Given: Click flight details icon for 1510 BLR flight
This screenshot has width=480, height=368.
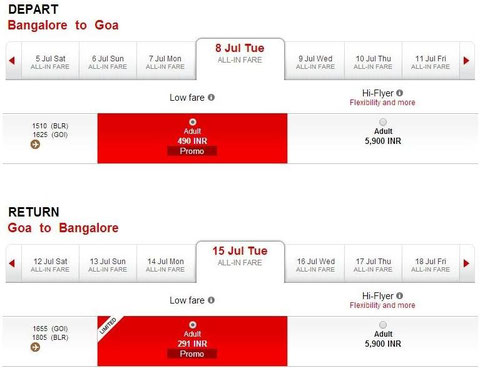Looking at the screenshot, I should pos(35,144).
